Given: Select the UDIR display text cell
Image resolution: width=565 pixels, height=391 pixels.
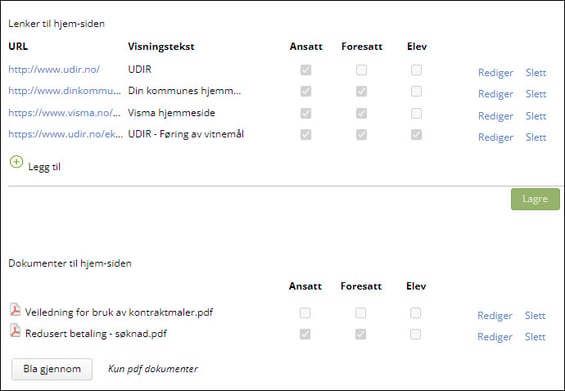Looking at the screenshot, I should 140,69.
